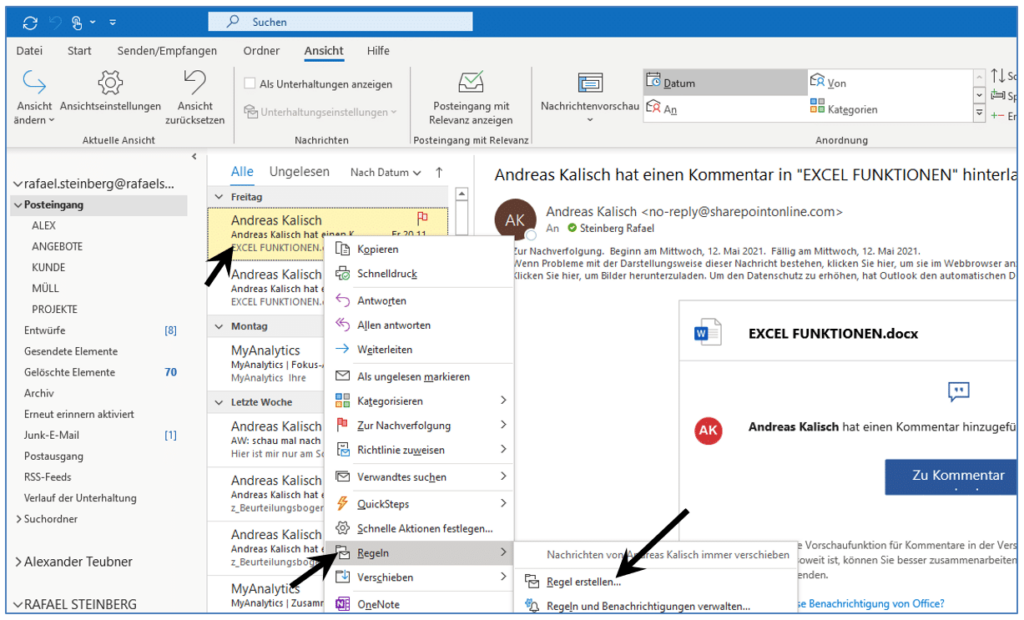Click Posteingang mit Relevanz anzeigen

470,98
